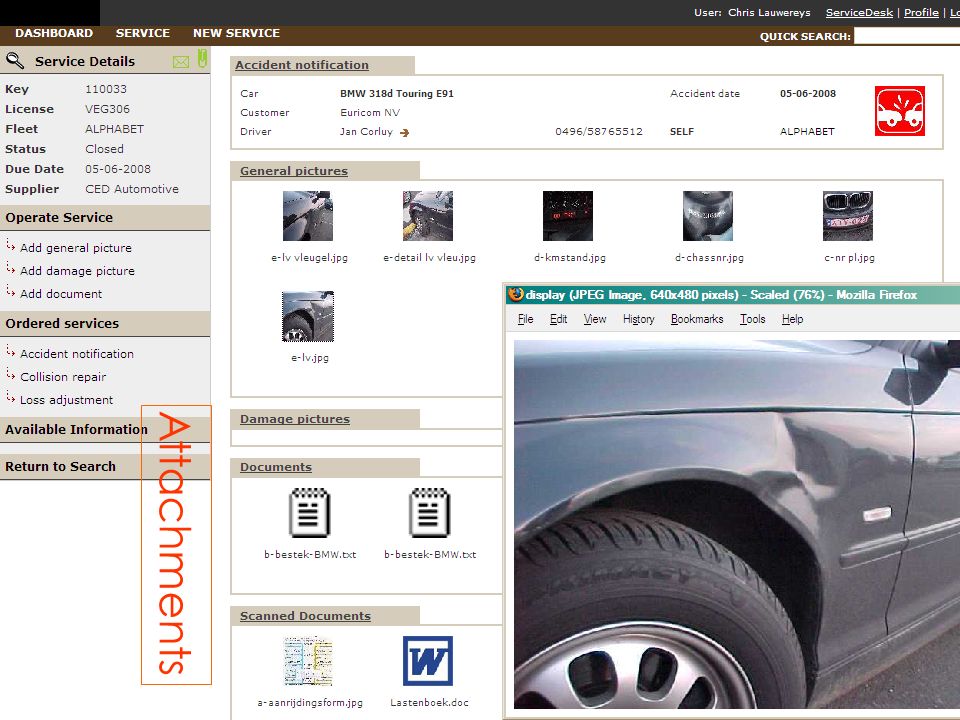Click the red car accident icon
The width and height of the screenshot is (960, 720).
point(899,111)
